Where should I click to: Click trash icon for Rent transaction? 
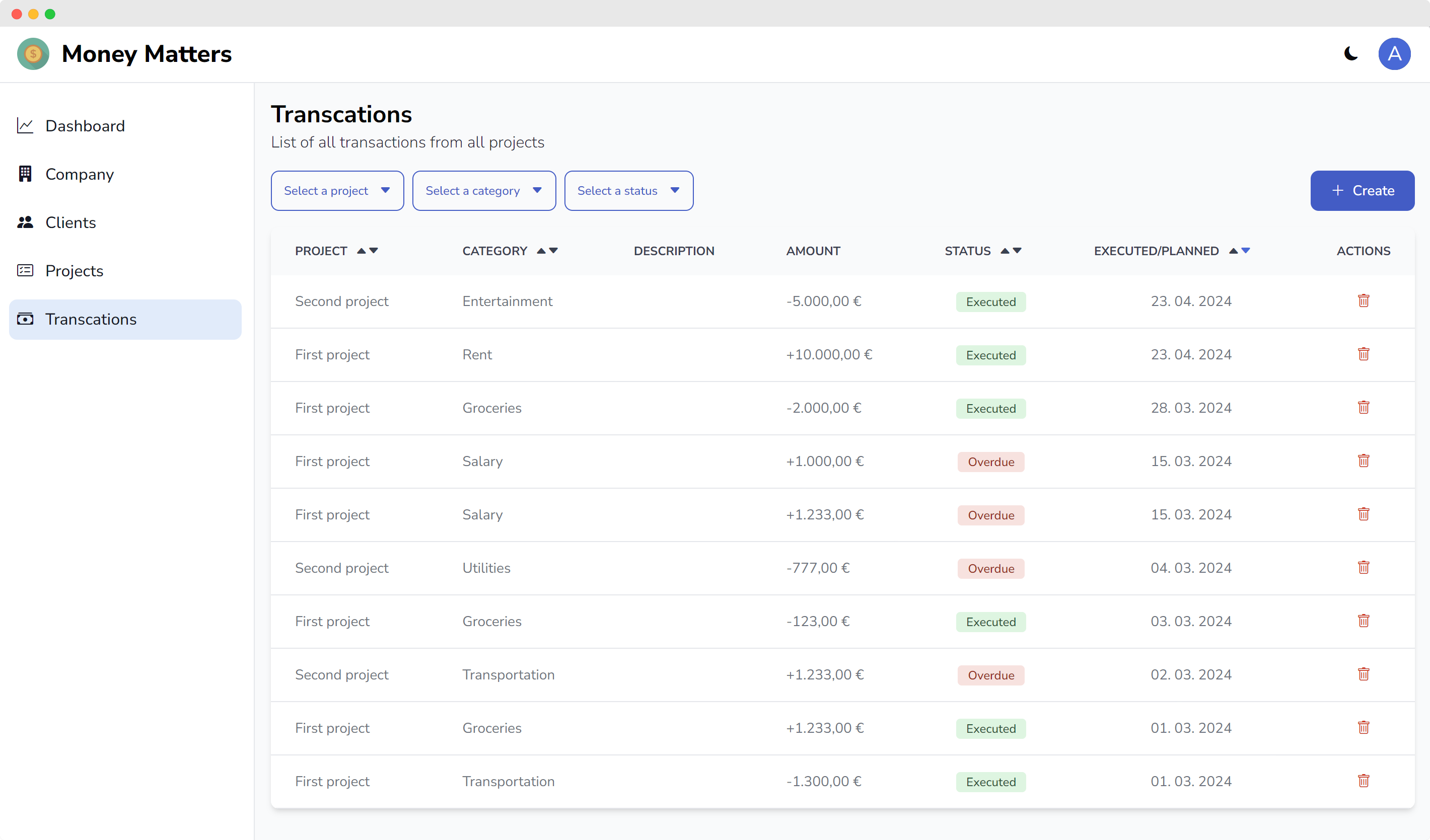click(x=1363, y=354)
